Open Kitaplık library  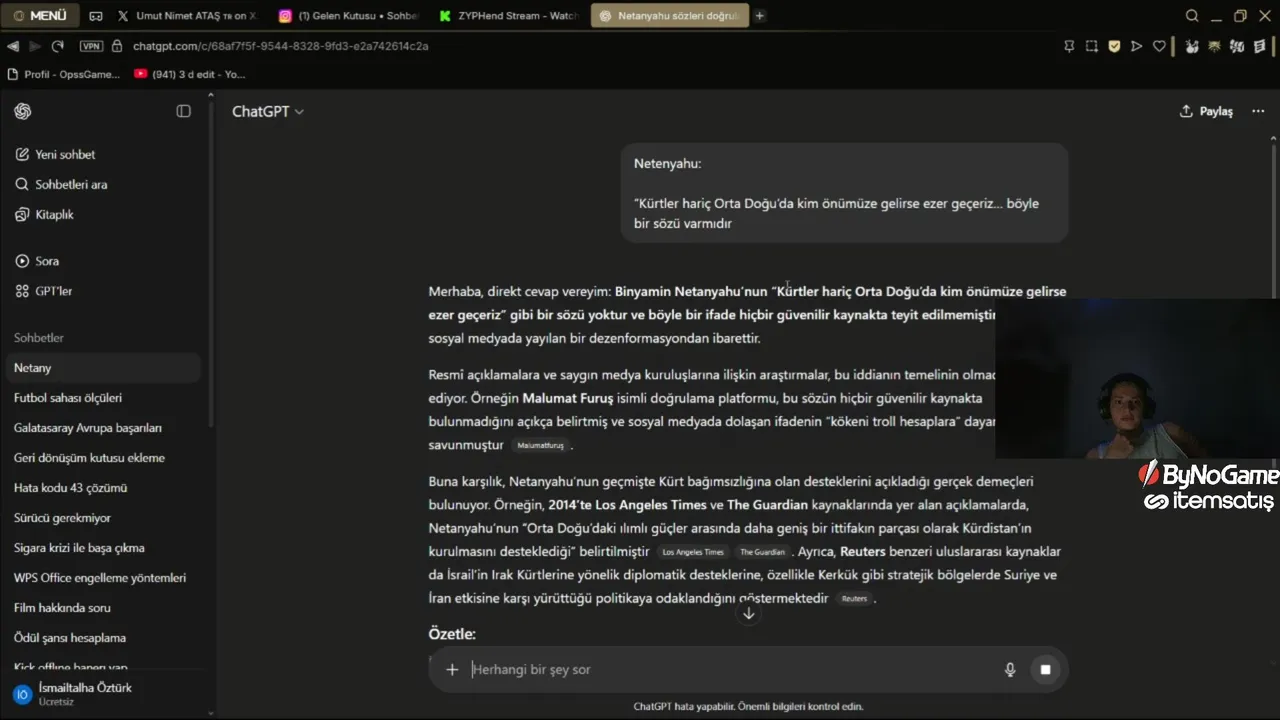[45, 214]
